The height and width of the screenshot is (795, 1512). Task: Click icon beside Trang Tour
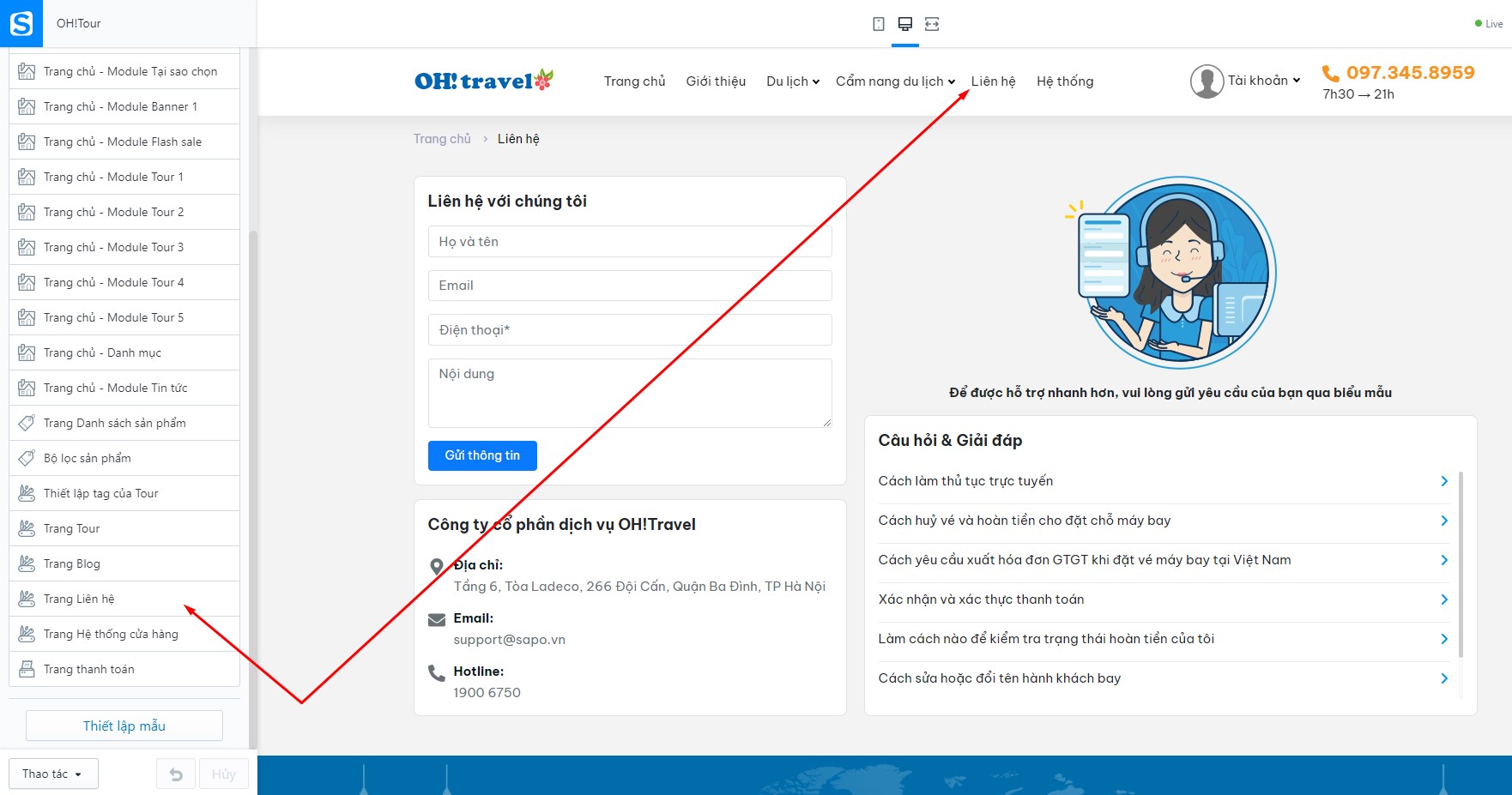coord(27,528)
